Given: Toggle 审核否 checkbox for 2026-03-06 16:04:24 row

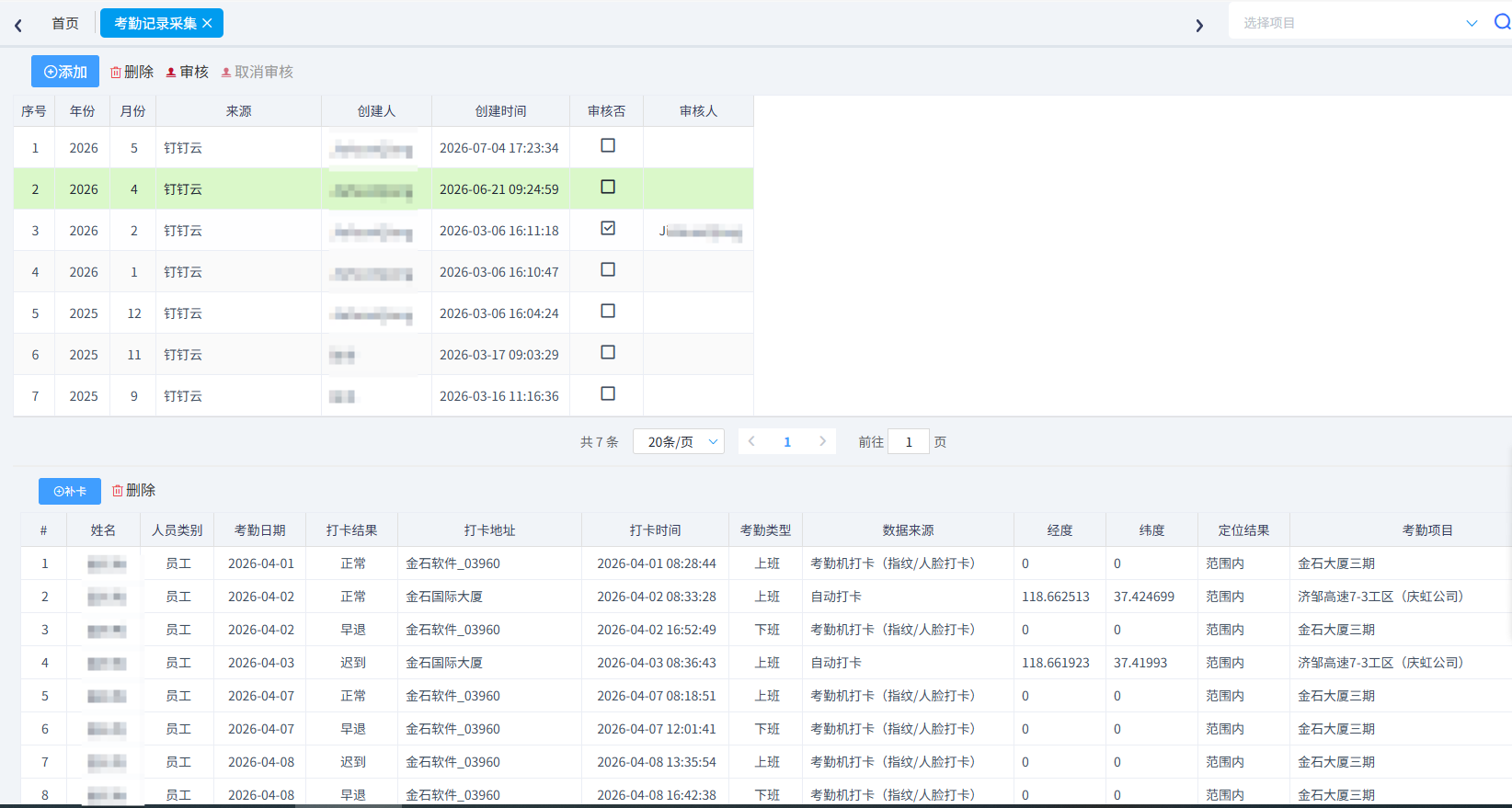Looking at the screenshot, I should (608, 311).
